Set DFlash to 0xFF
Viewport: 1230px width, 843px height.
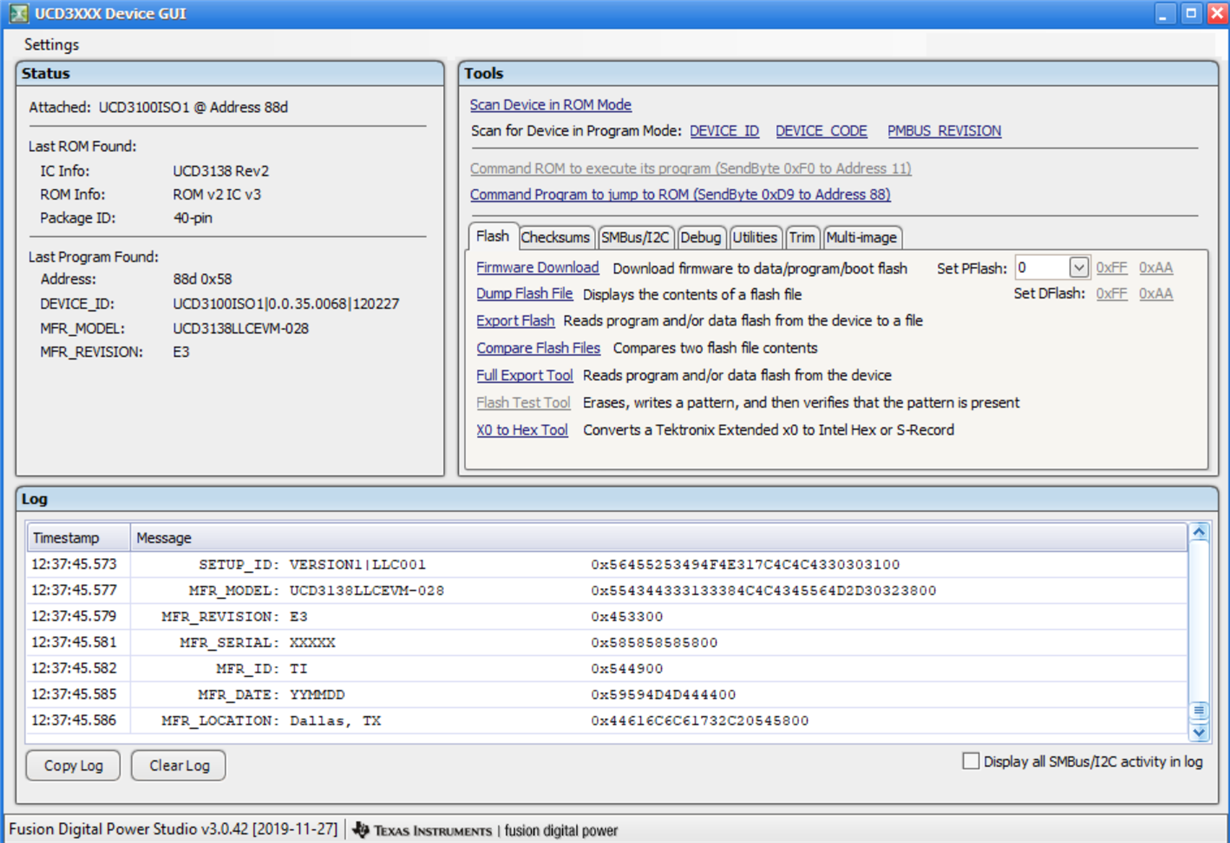[1111, 294]
